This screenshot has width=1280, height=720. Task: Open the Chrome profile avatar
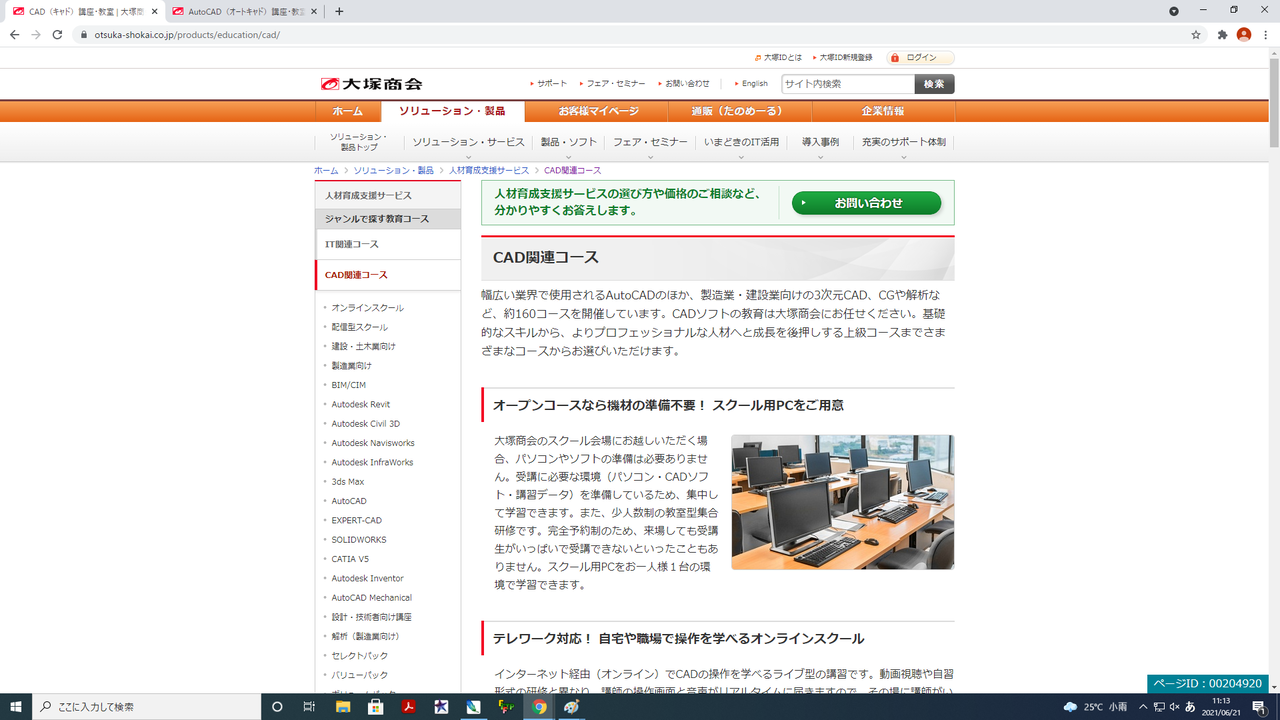pos(1244,34)
